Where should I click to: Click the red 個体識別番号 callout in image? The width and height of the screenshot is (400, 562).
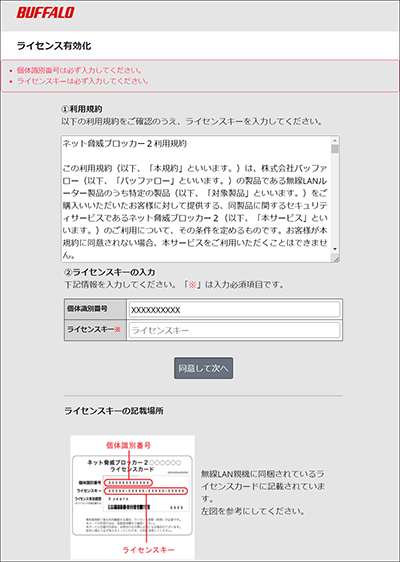pos(128,445)
